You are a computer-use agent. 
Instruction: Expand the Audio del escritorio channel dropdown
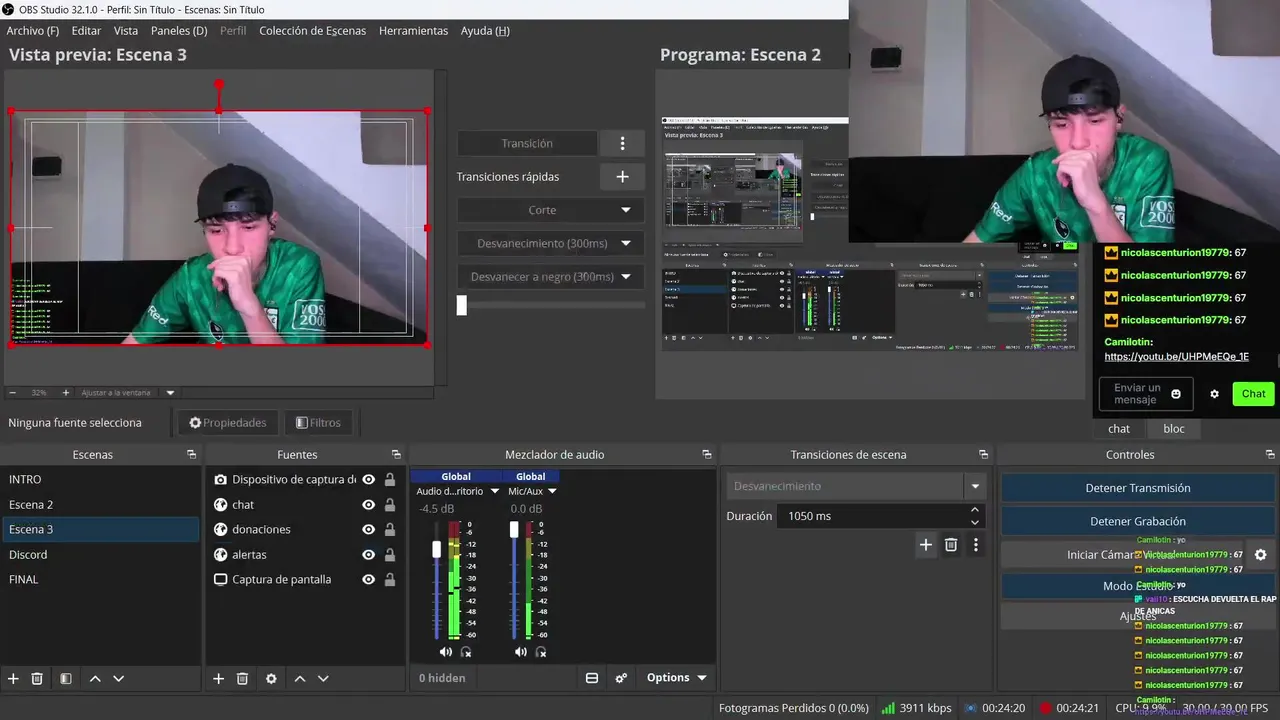pyautogui.click(x=494, y=491)
